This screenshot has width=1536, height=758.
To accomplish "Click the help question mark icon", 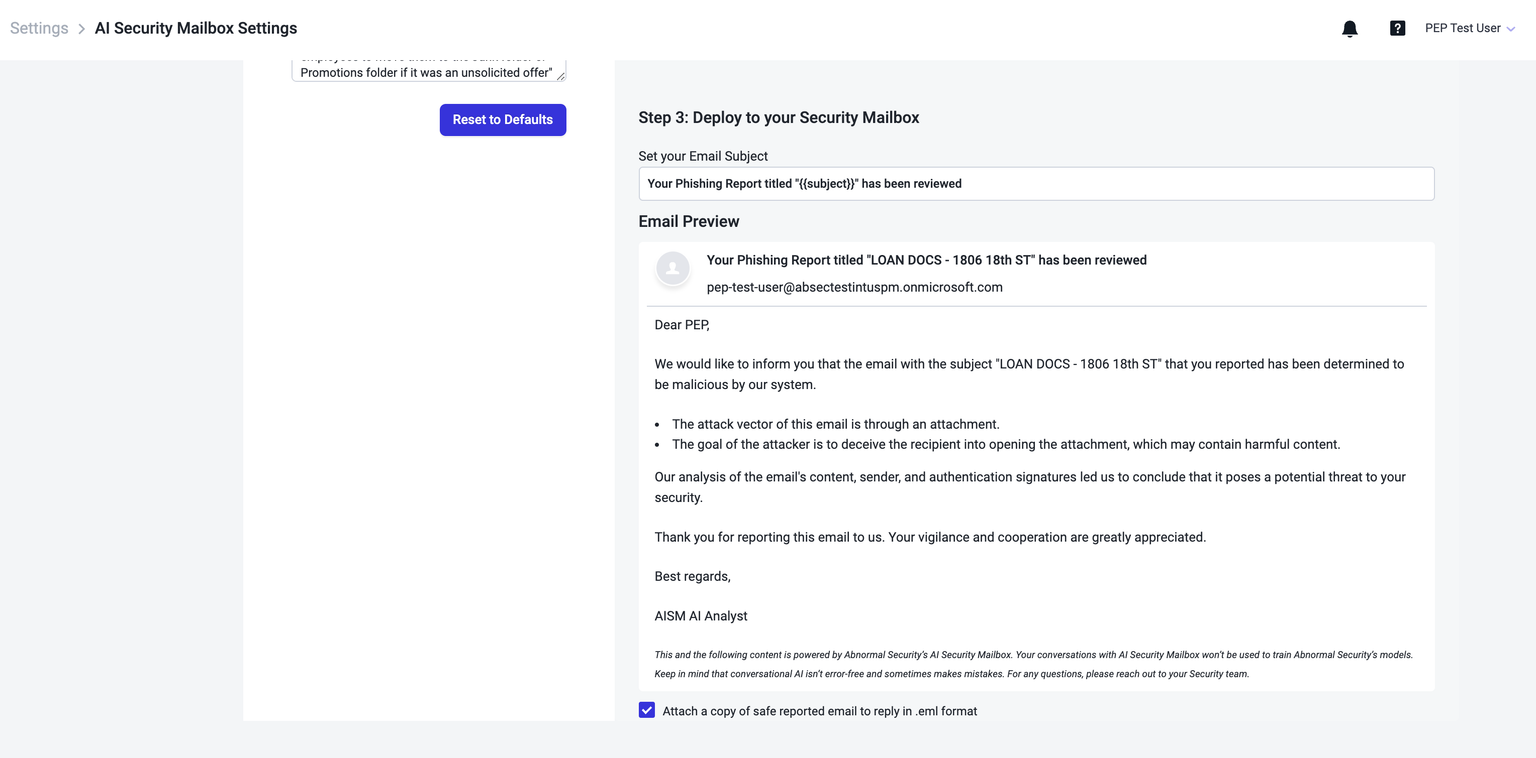I will click(x=1397, y=28).
